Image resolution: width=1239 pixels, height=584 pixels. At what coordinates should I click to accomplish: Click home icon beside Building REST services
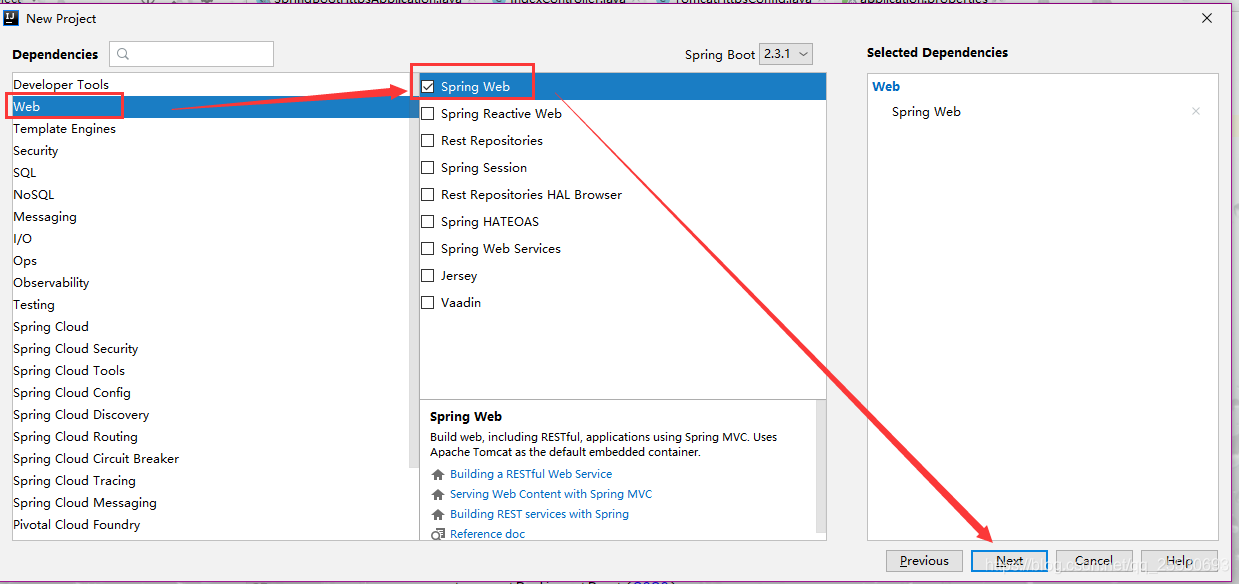438,514
